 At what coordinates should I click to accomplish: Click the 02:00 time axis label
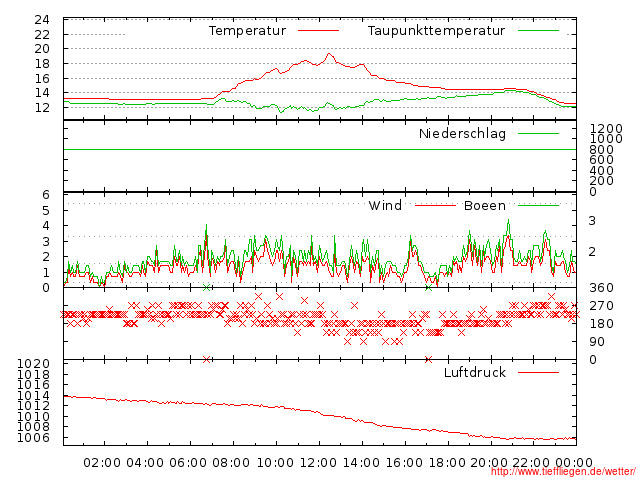click(x=102, y=462)
